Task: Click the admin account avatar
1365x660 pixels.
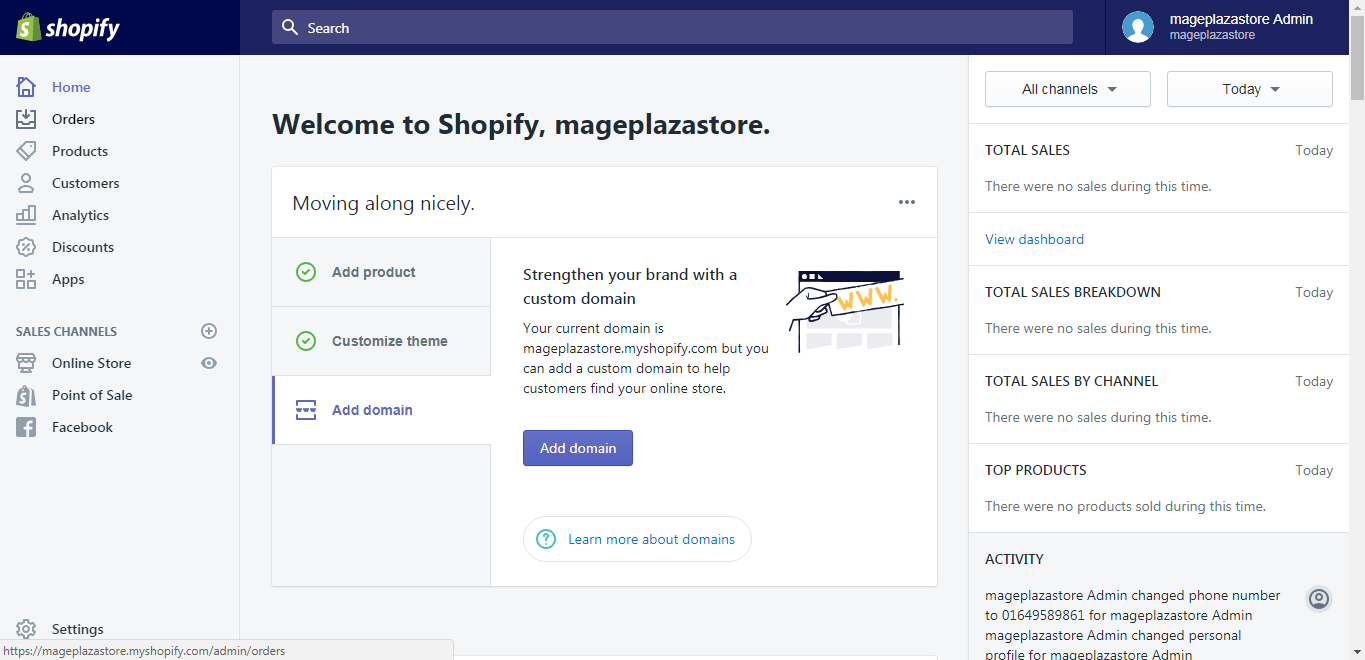Action: click(1138, 27)
